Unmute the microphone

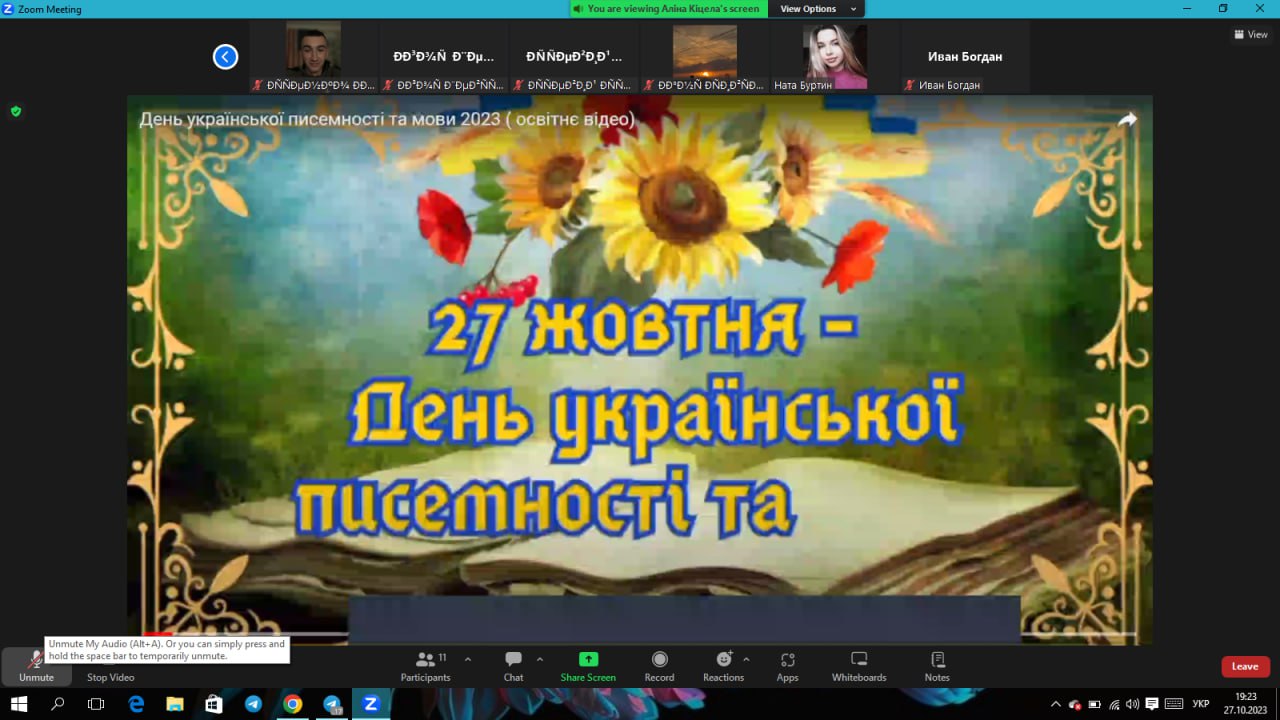point(36,665)
